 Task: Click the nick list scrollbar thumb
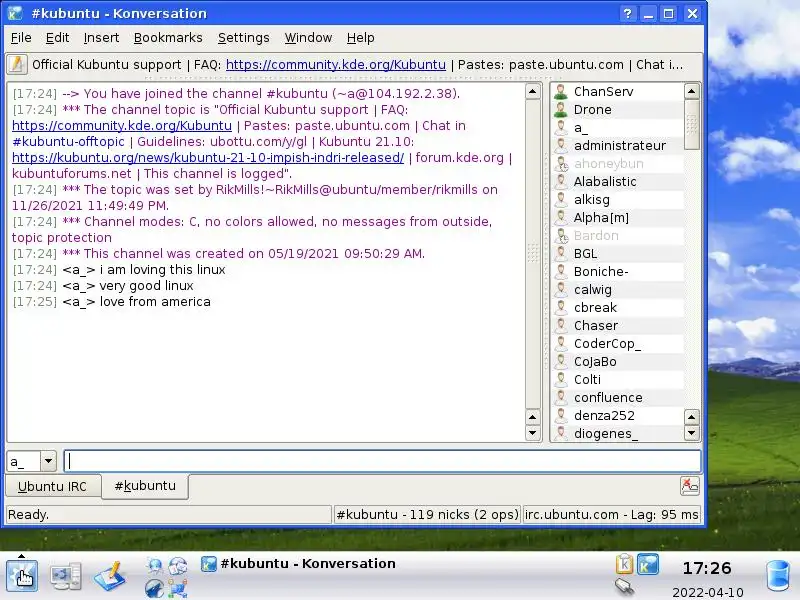pyautogui.click(x=691, y=124)
